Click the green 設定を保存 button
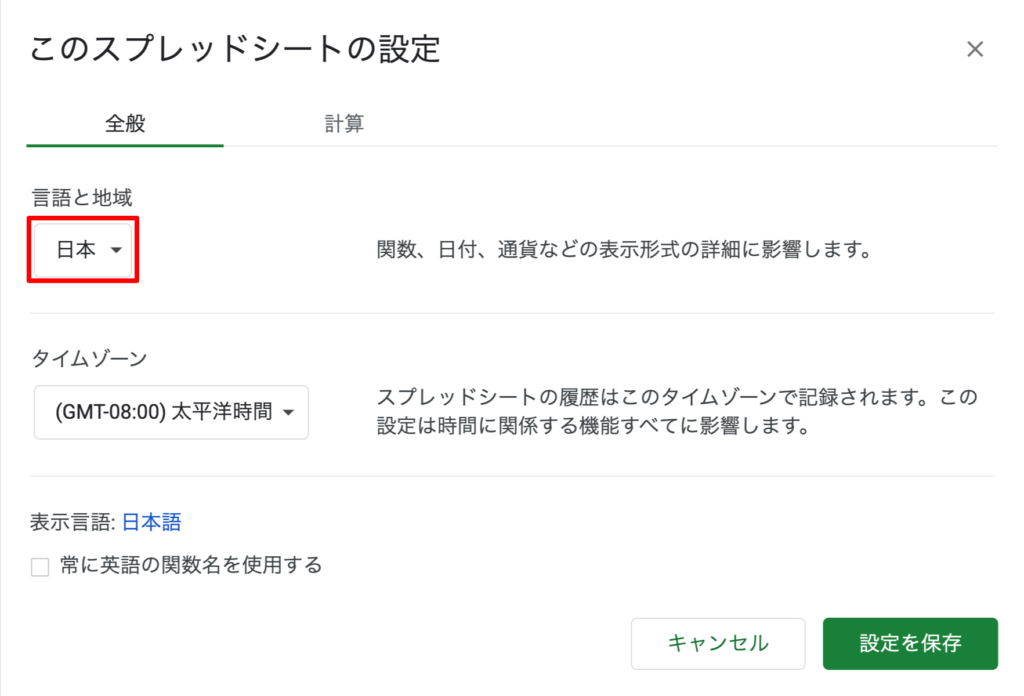The image size is (1024, 696). [x=910, y=643]
